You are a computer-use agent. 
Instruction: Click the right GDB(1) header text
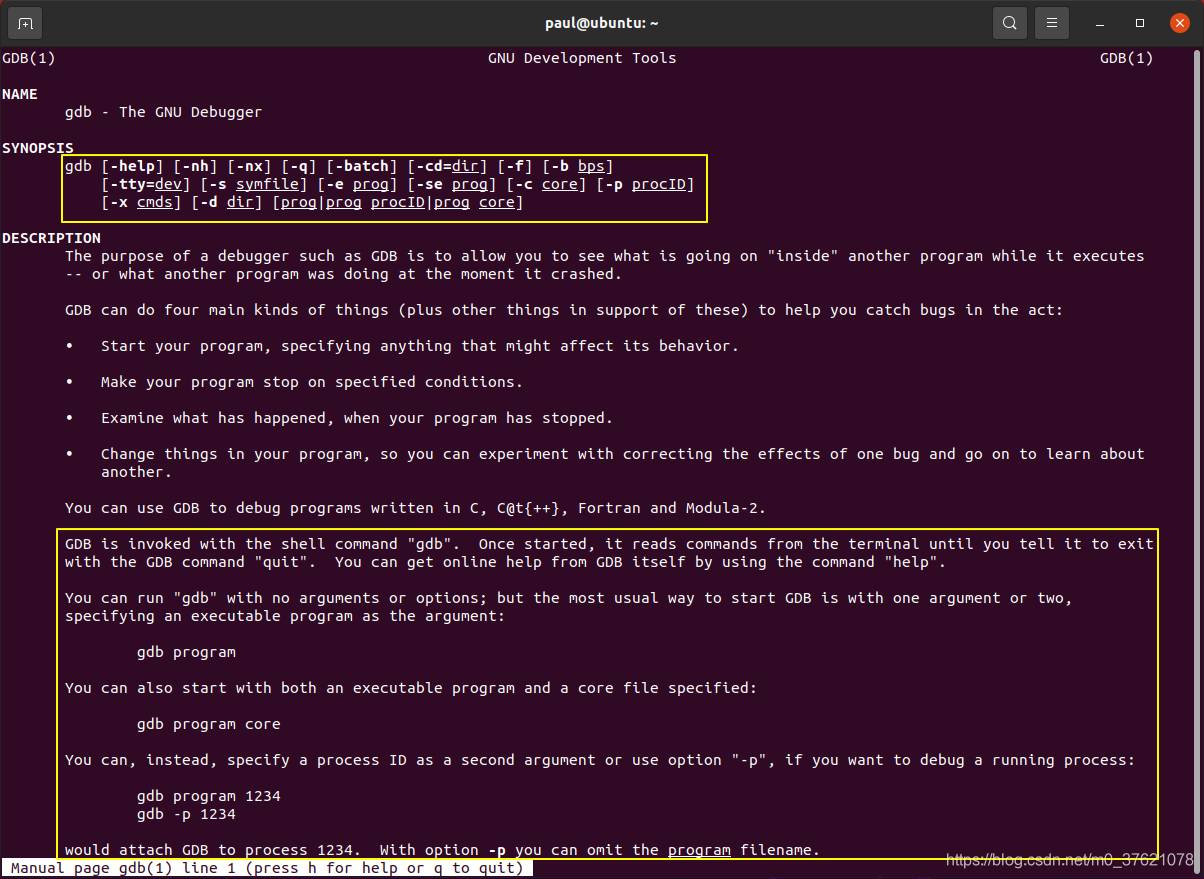(1127, 58)
